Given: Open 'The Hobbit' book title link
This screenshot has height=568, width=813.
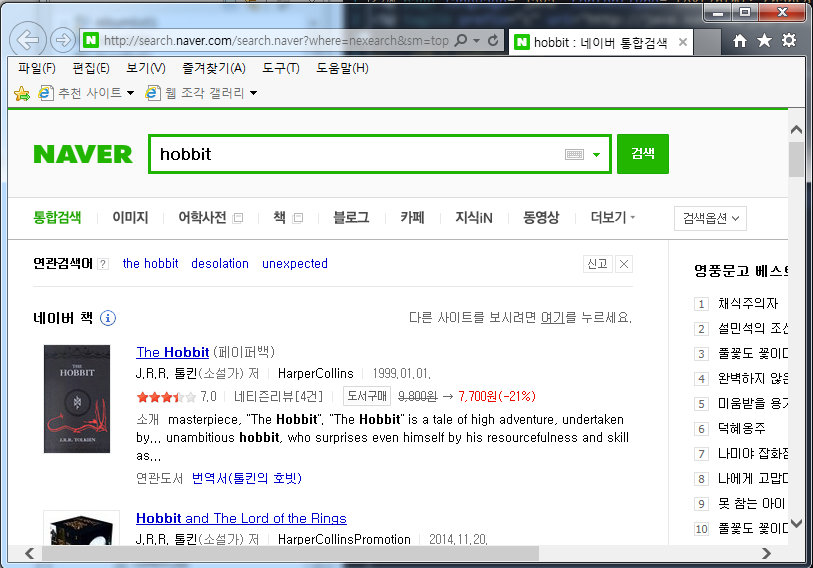Looking at the screenshot, I should click(173, 352).
